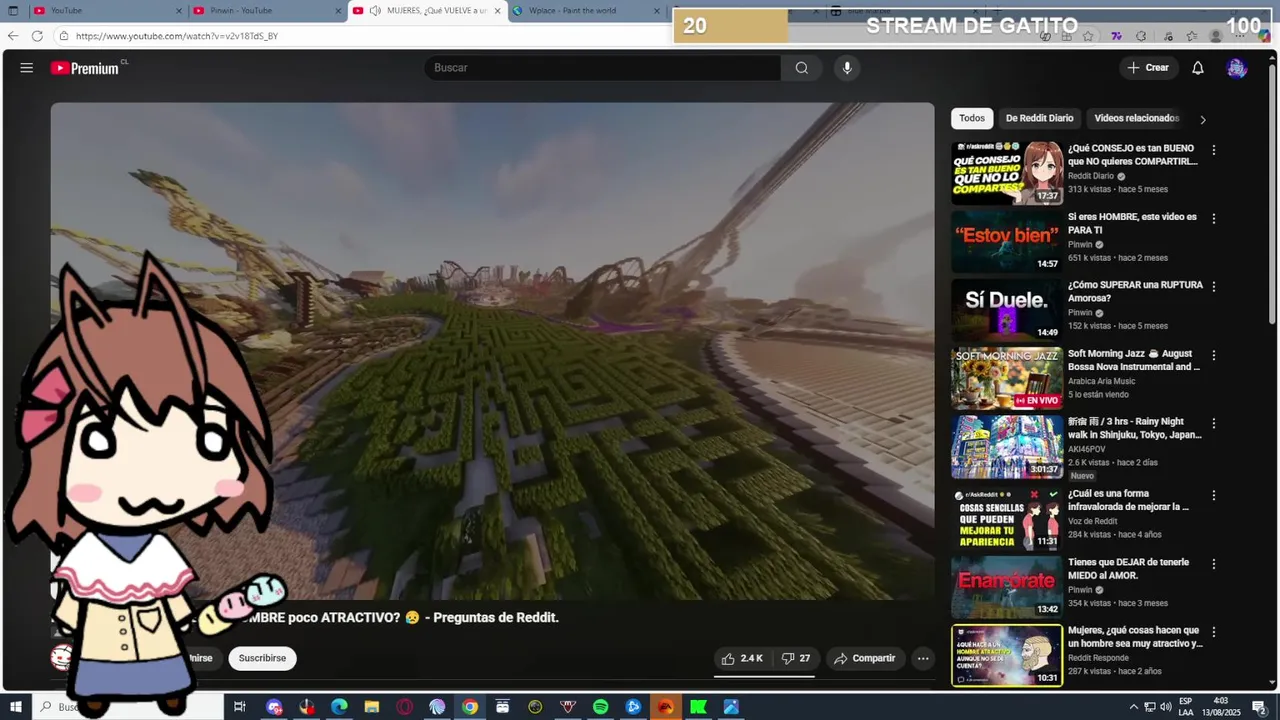1280x720 pixels.
Task: Open the Sí Duele thumbnail video
Action: tap(1007, 309)
